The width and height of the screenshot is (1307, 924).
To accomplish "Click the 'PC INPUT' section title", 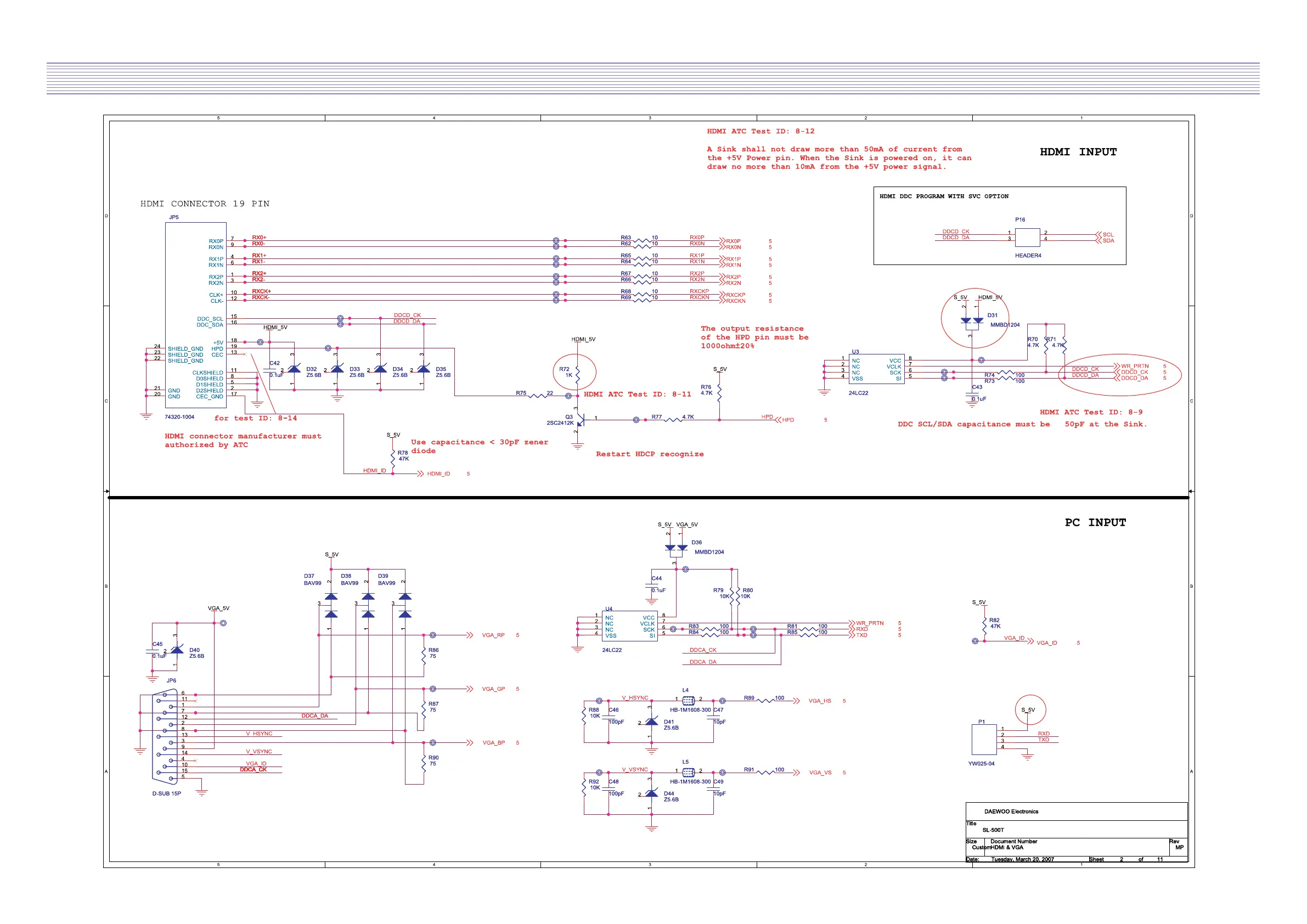I will [1095, 523].
